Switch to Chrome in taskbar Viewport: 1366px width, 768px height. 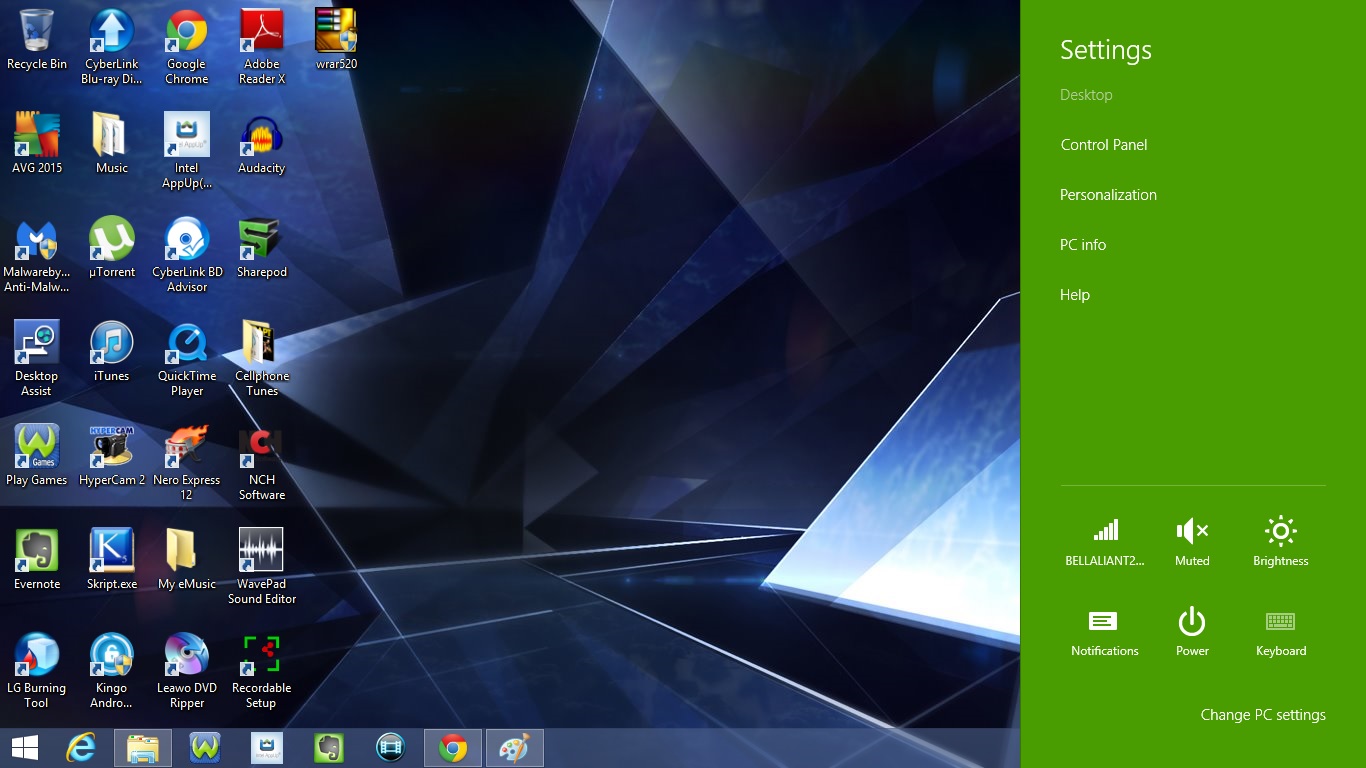[453, 748]
